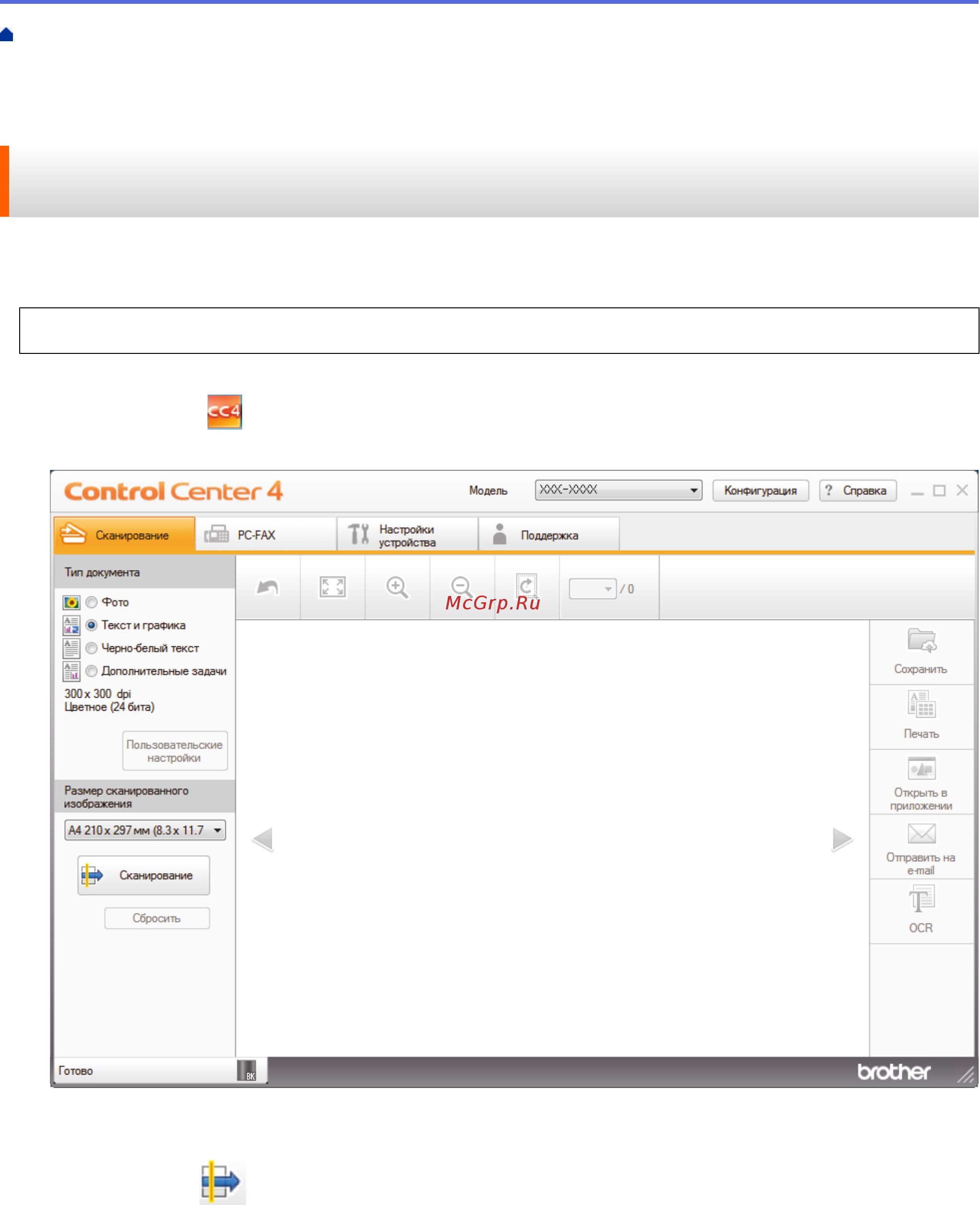Viewport: 980px width, 1205px height.
Task: Click the zoom in magnifier icon
Action: pos(397,587)
